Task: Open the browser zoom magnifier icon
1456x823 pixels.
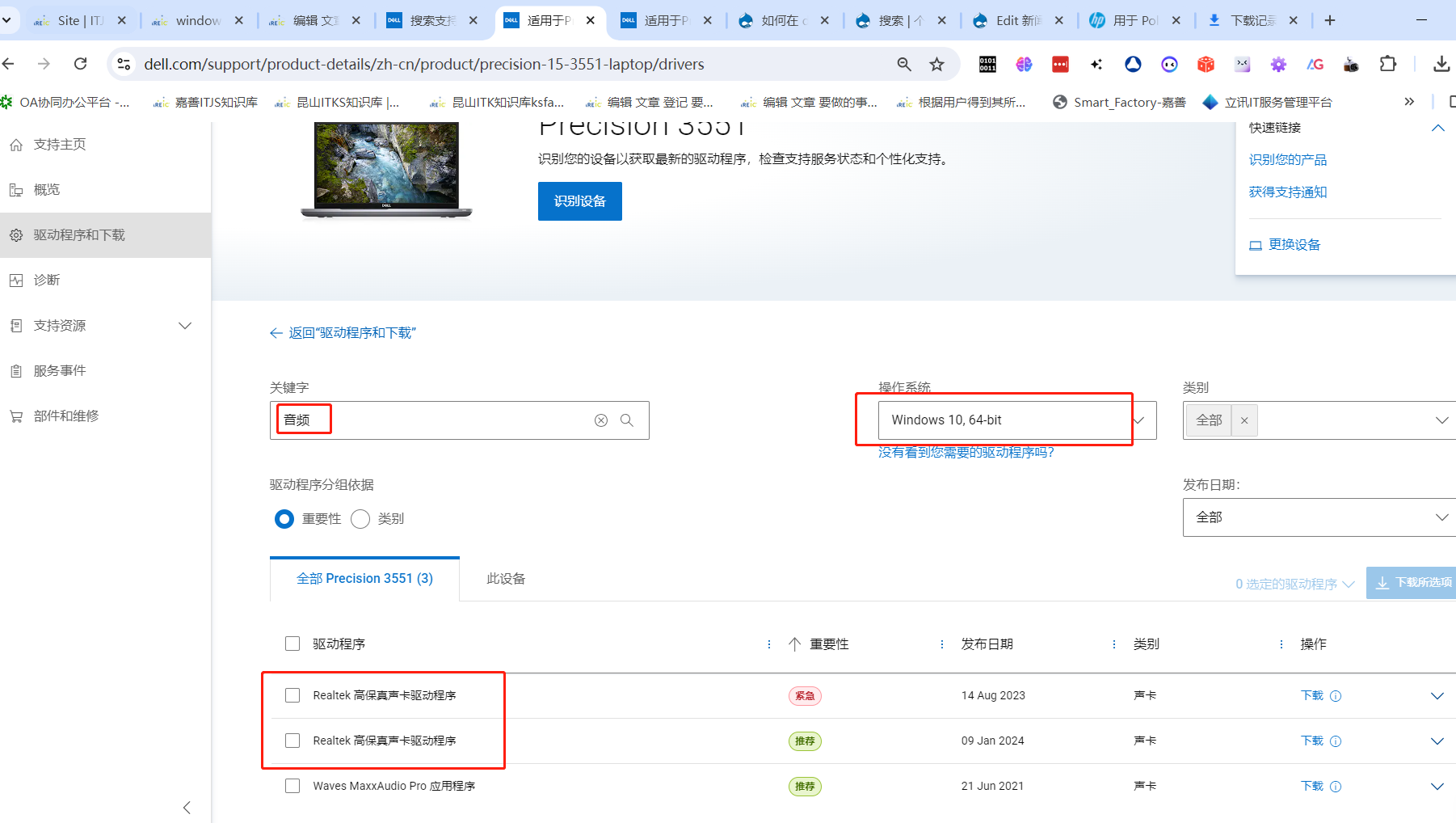Action: [x=904, y=64]
